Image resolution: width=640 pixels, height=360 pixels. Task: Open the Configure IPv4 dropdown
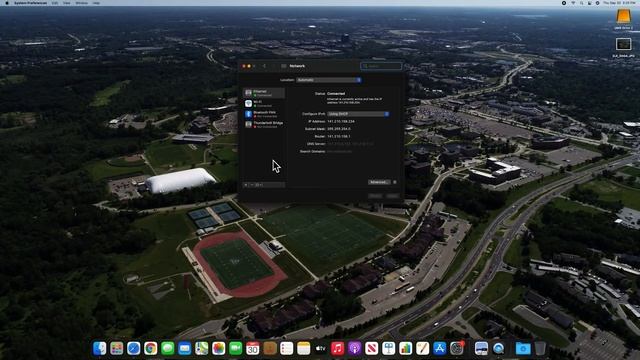click(x=358, y=114)
